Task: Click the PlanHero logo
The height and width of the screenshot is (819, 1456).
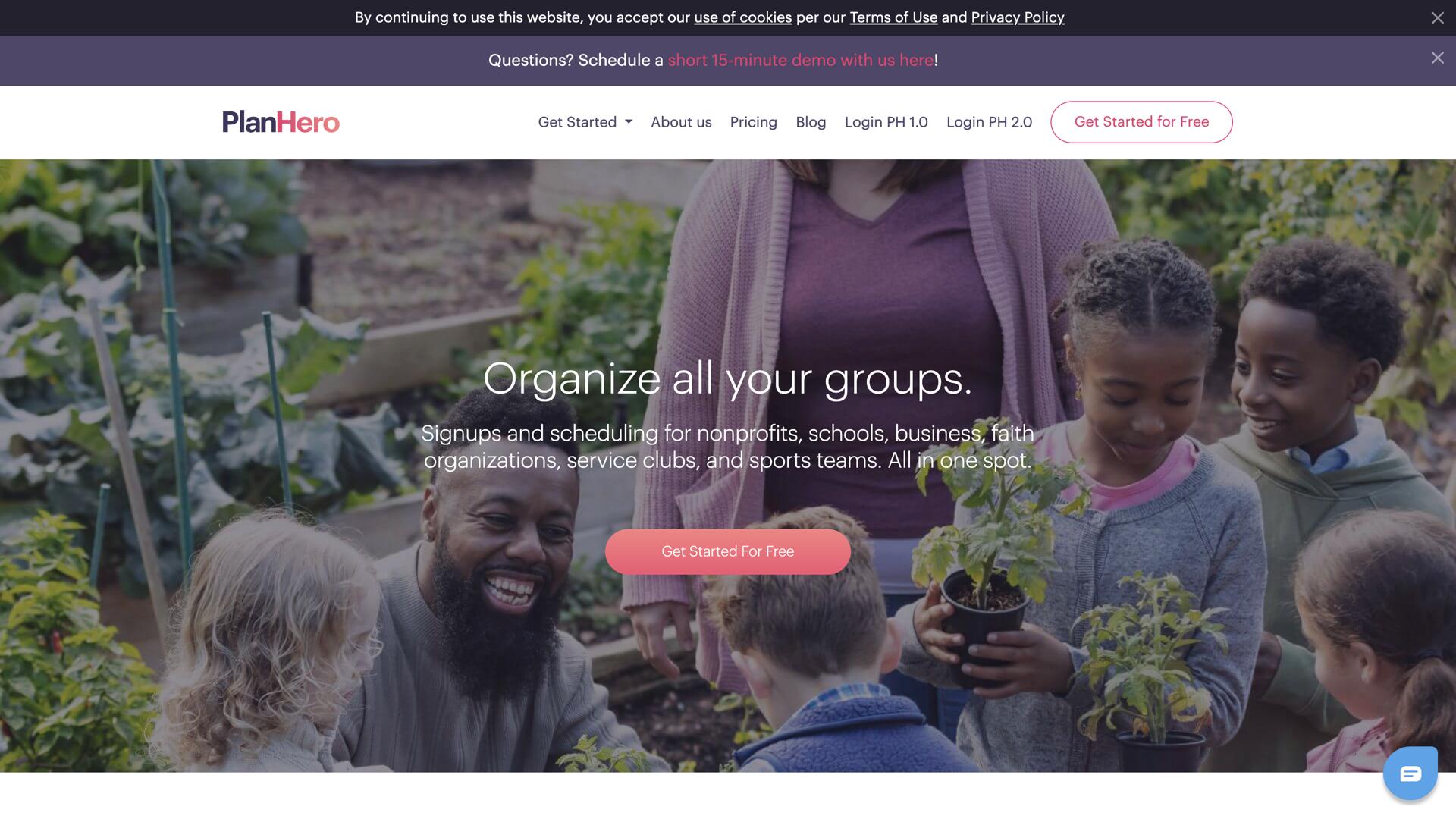Action: point(281,121)
